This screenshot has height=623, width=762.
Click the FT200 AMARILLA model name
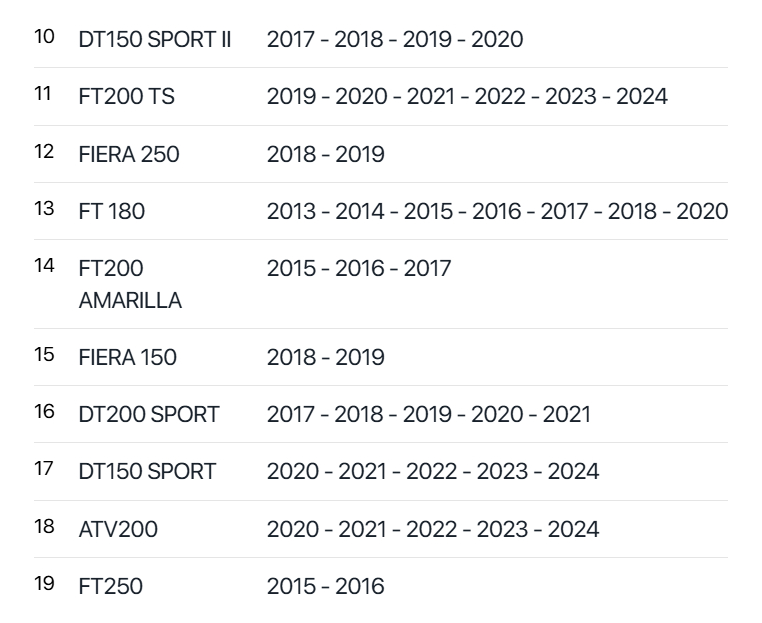(130, 284)
